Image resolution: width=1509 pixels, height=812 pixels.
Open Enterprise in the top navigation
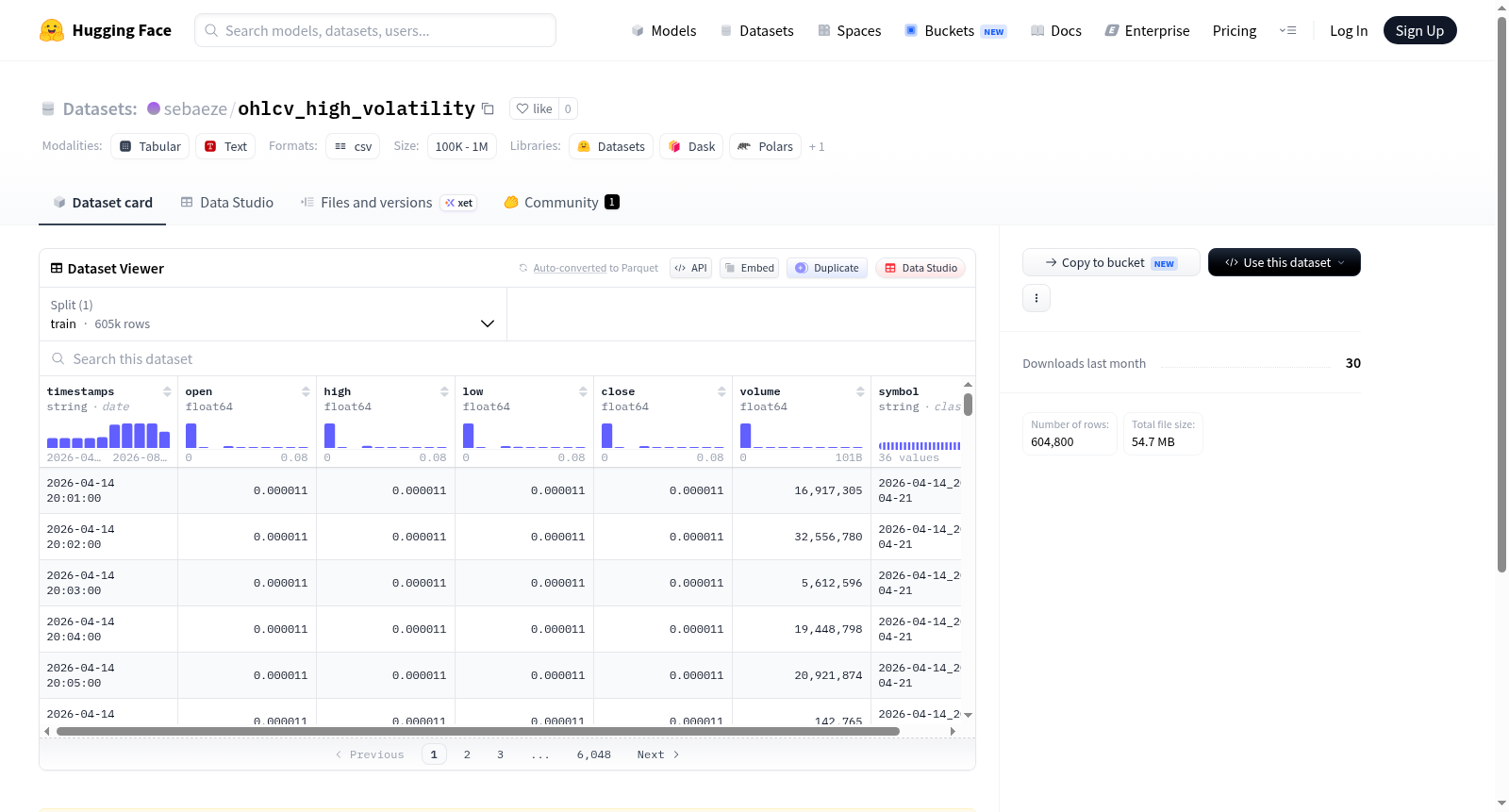coord(1147,30)
